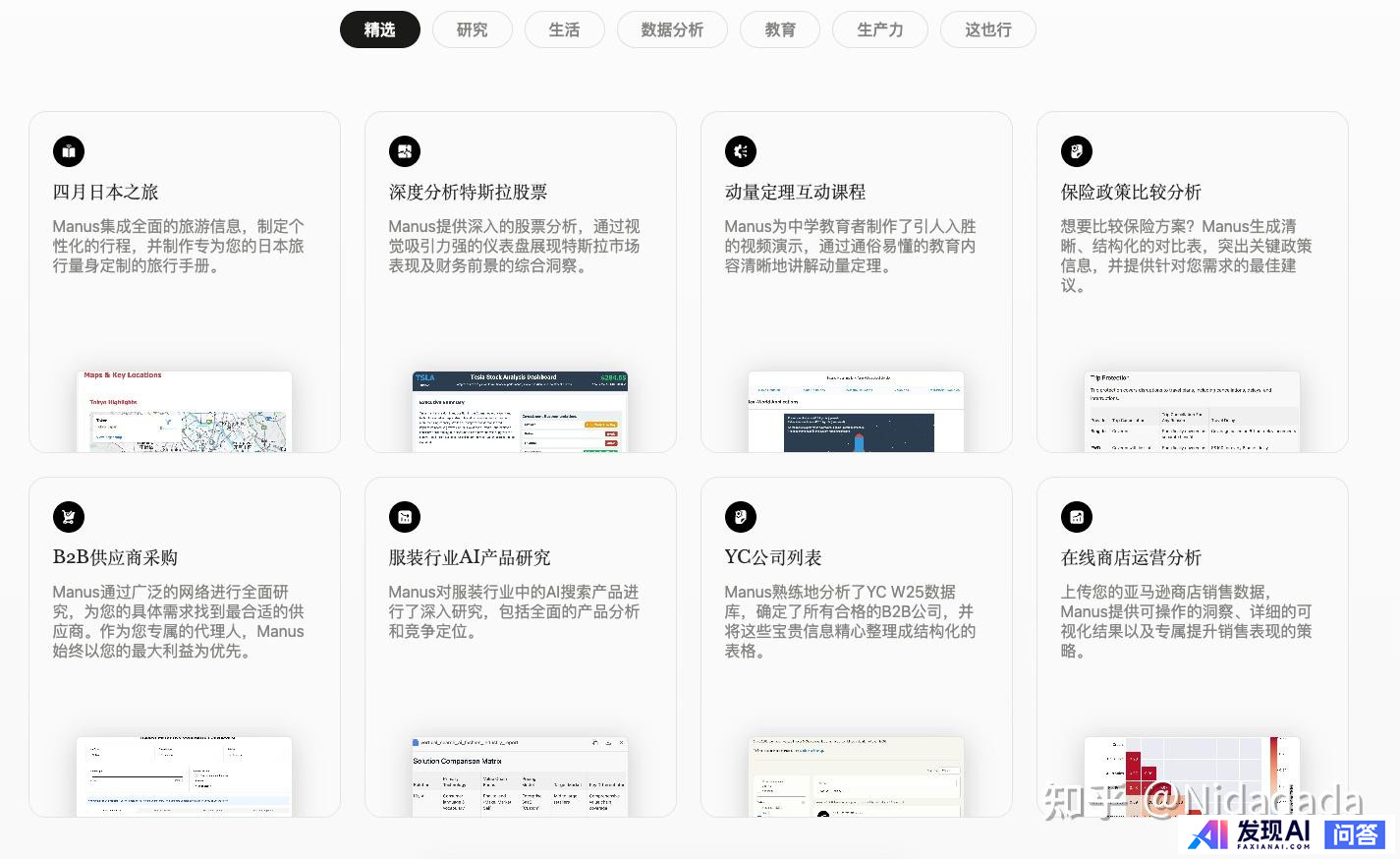Open the Tesla stock dashboard preview thumbnail
Image resolution: width=1400 pixels, height=859 pixels.
520,412
